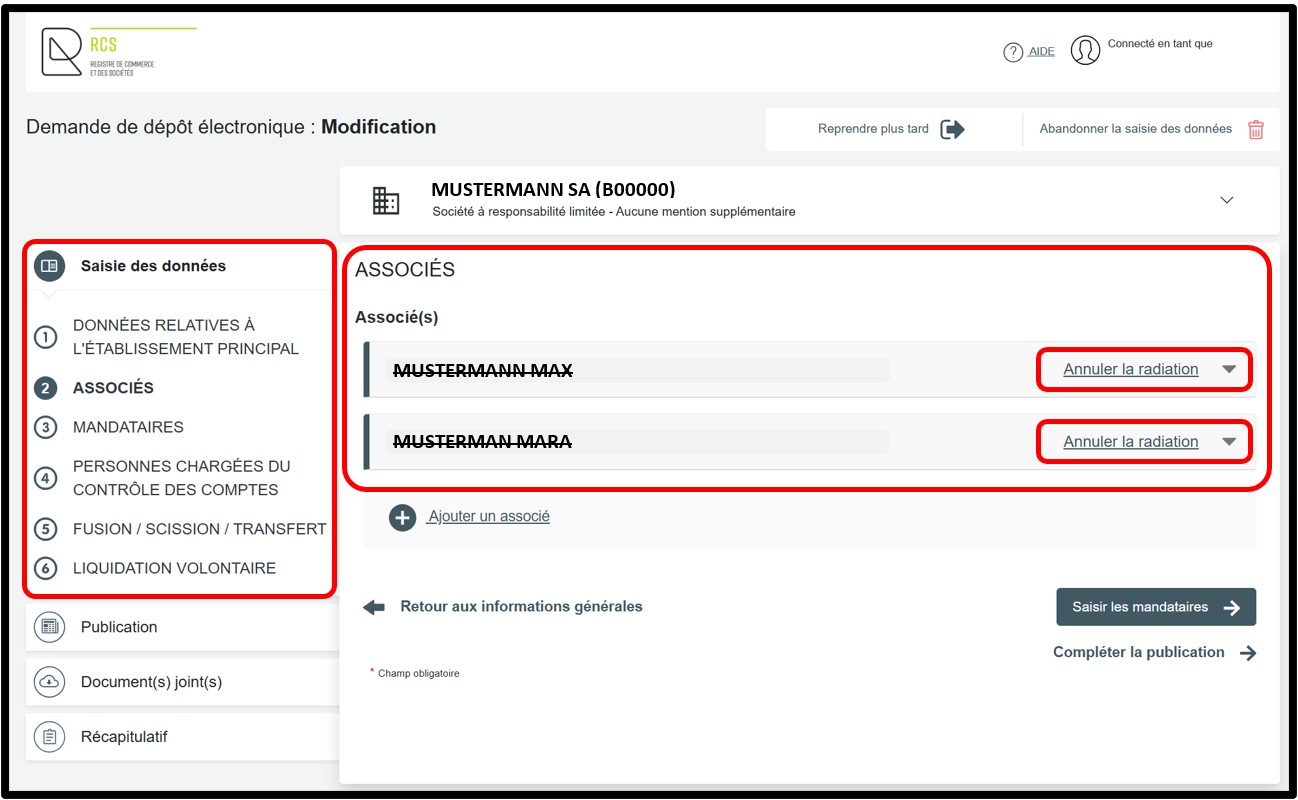Open help via the AIDE question mark icon

1013,52
